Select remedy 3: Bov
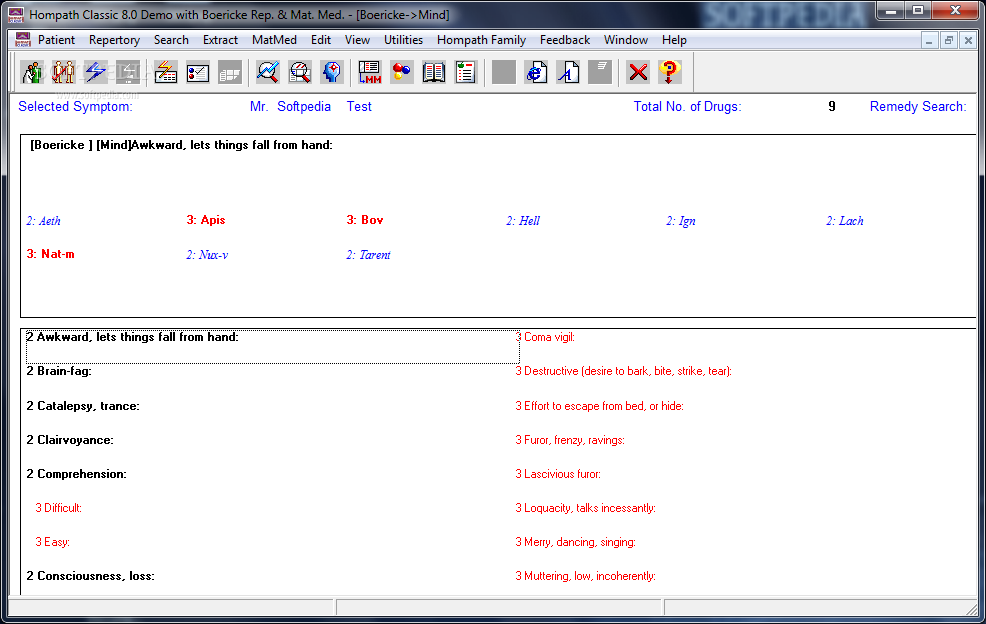986x624 pixels. click(365, 220)
